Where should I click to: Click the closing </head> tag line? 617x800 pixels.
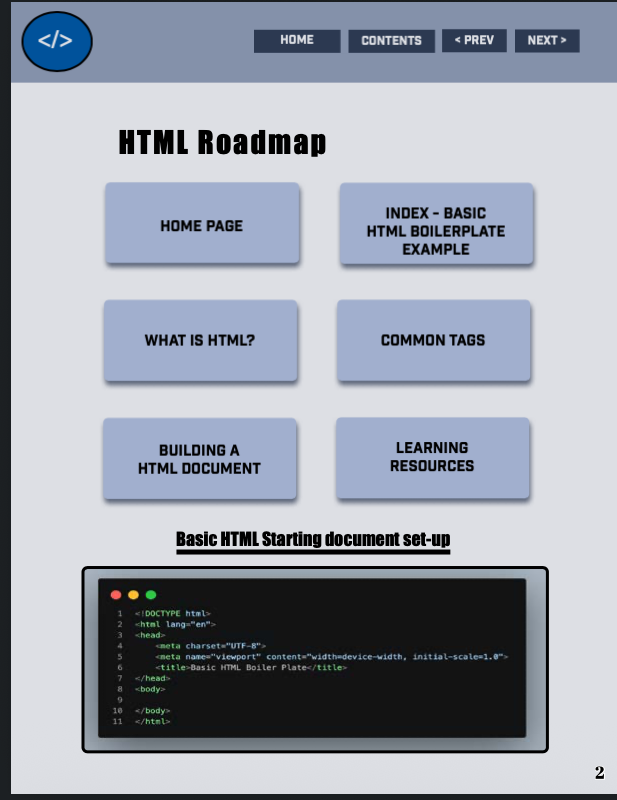coord(153,678)
